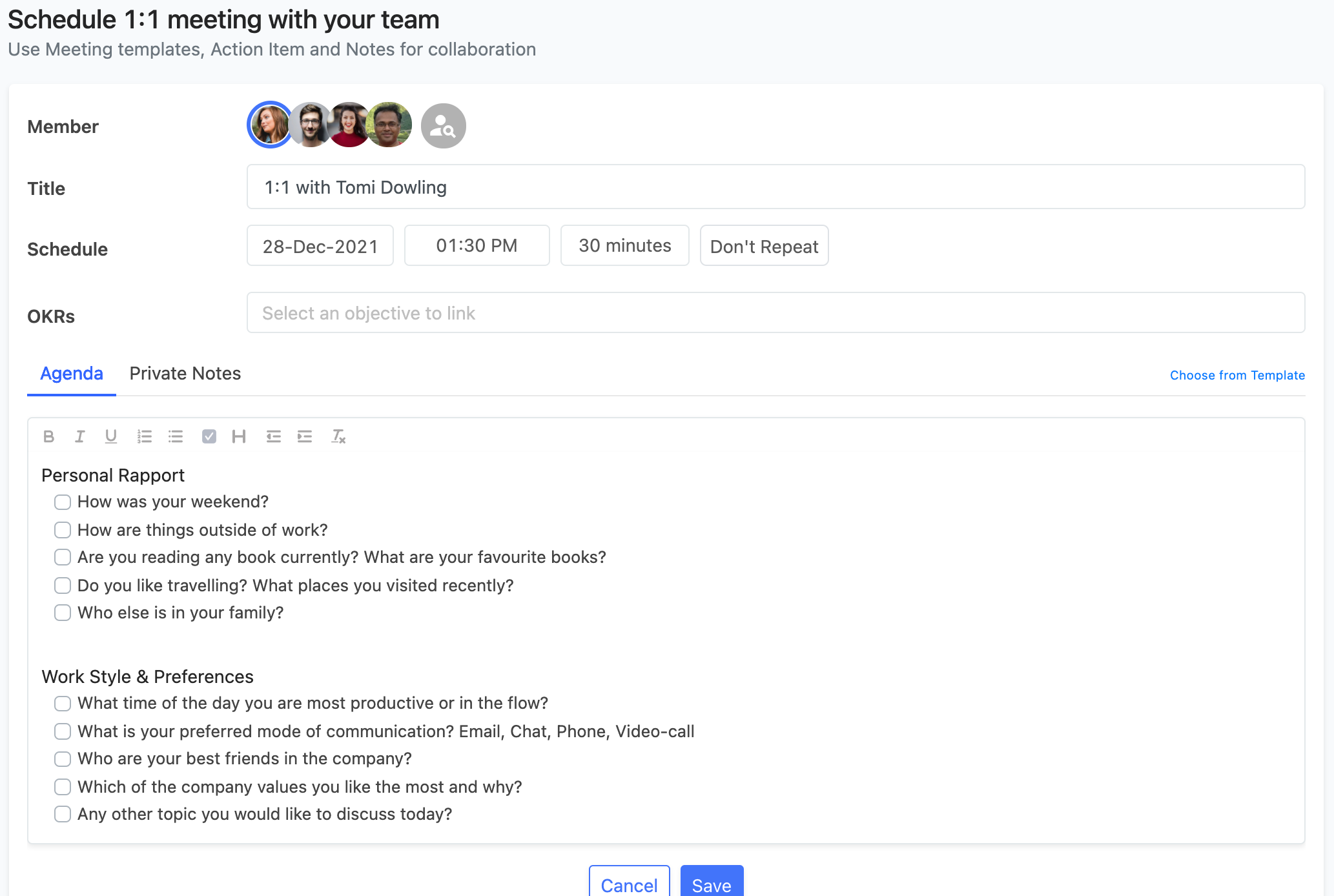Check 'preferred mode of communication' item
The height and width of the screenshot is (896, 1334).
[x=63, y=731]
